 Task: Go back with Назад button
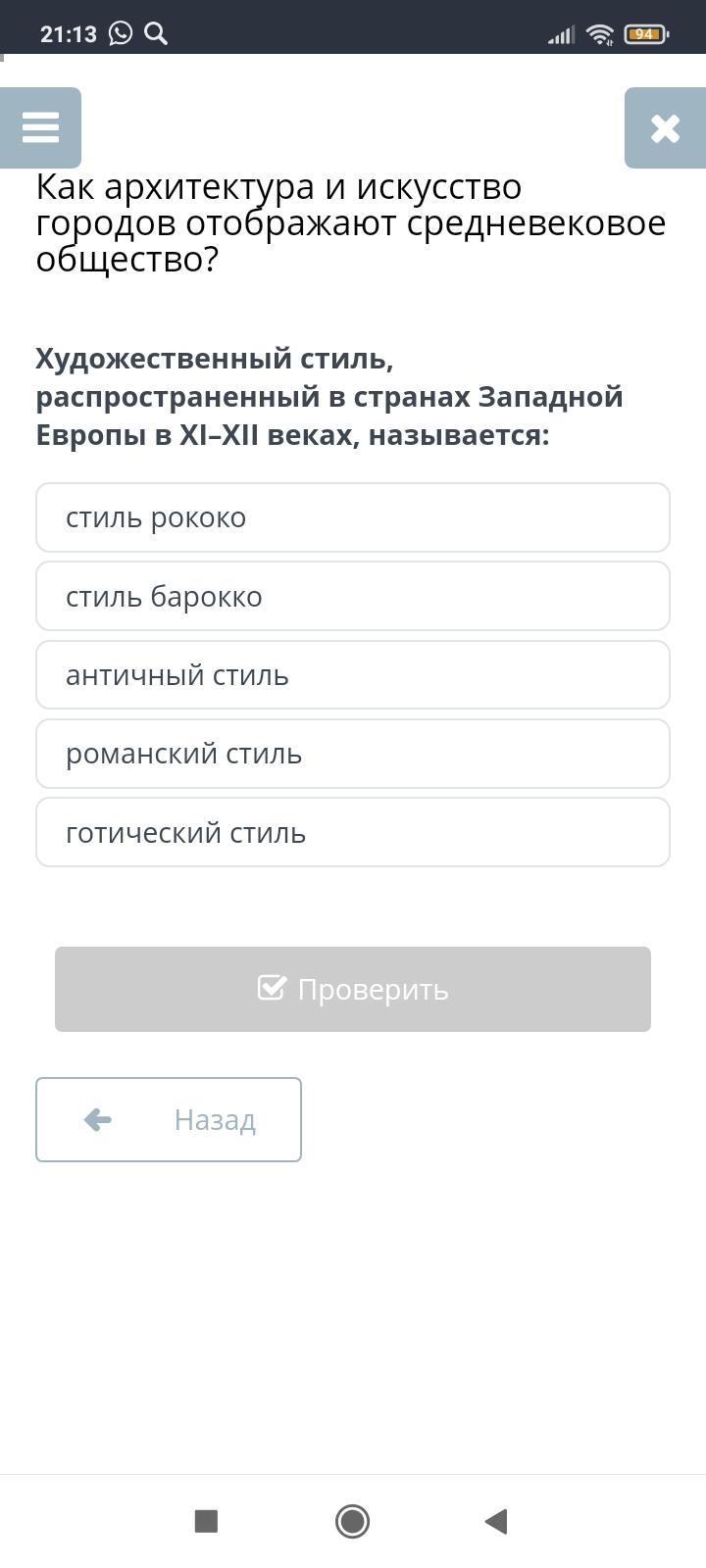coord(169,1119)
